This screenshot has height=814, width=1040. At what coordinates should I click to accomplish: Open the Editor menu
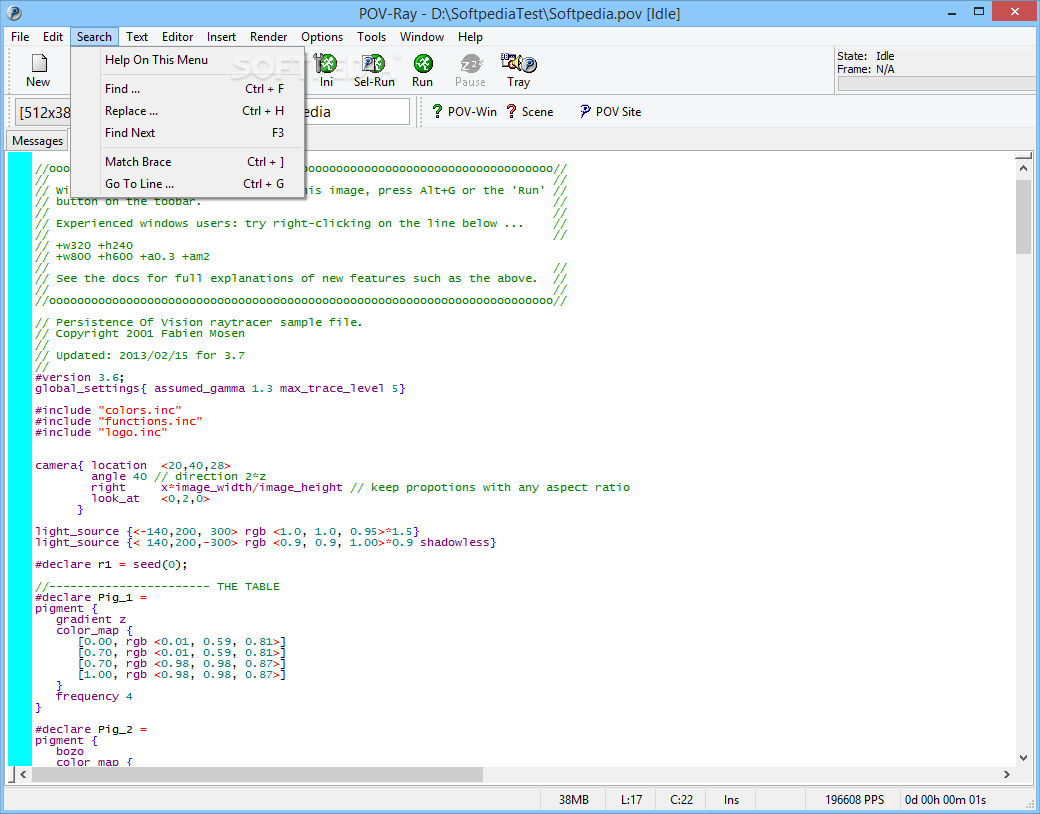point(177,36)
